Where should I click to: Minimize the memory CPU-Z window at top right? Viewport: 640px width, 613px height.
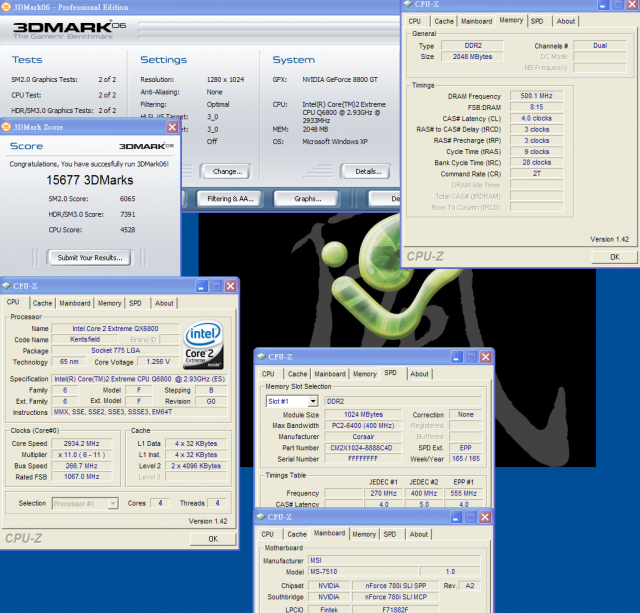(603, 4)
